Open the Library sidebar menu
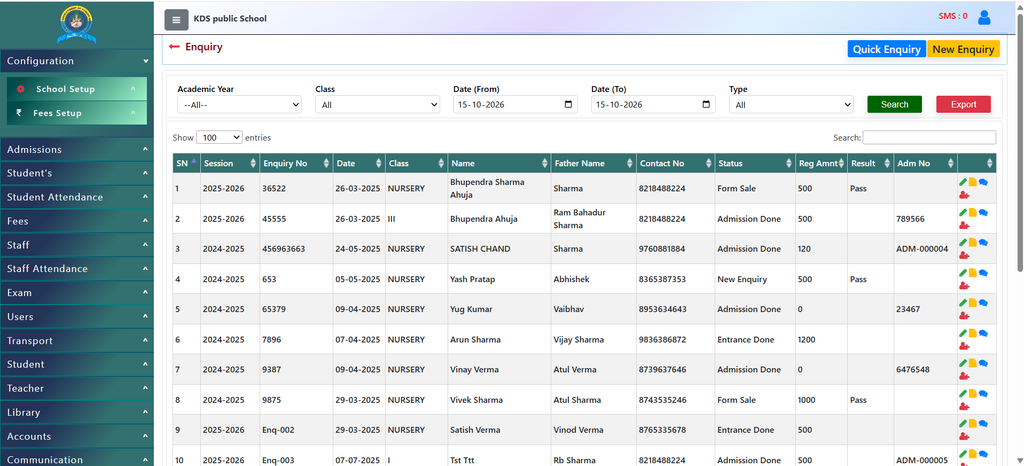The width and height of the screenshot is (1024, 466). pos(76,412)
